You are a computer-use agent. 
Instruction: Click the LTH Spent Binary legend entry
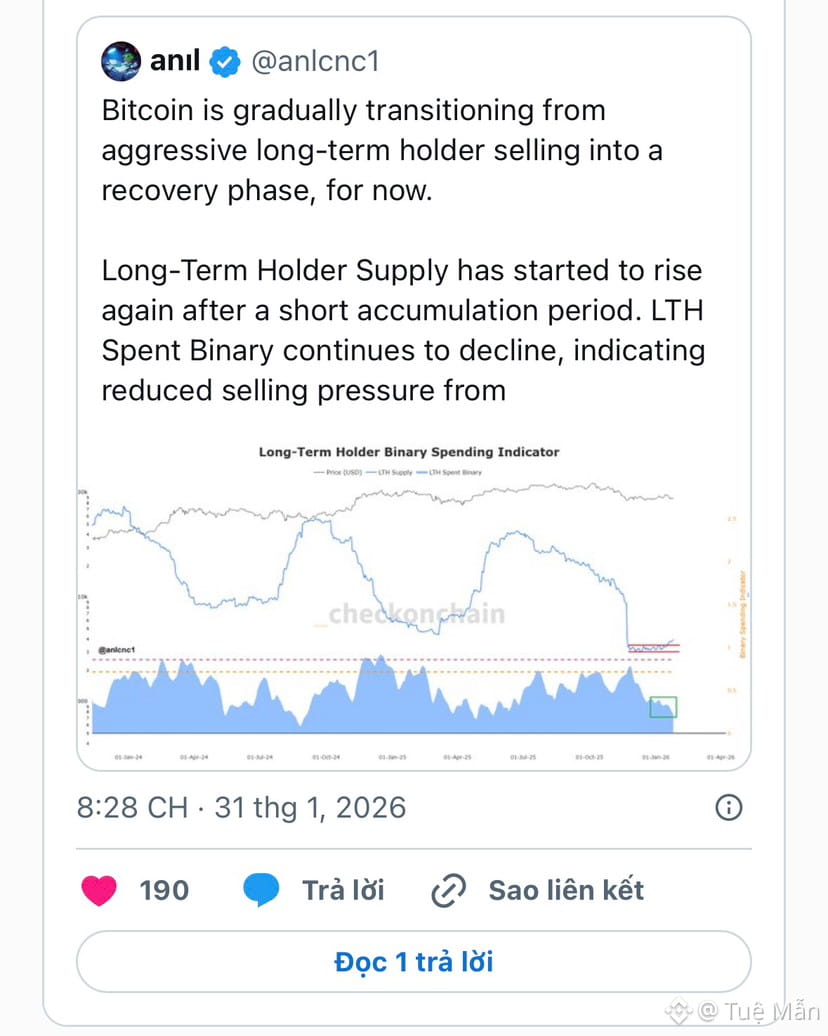[455, 471]
